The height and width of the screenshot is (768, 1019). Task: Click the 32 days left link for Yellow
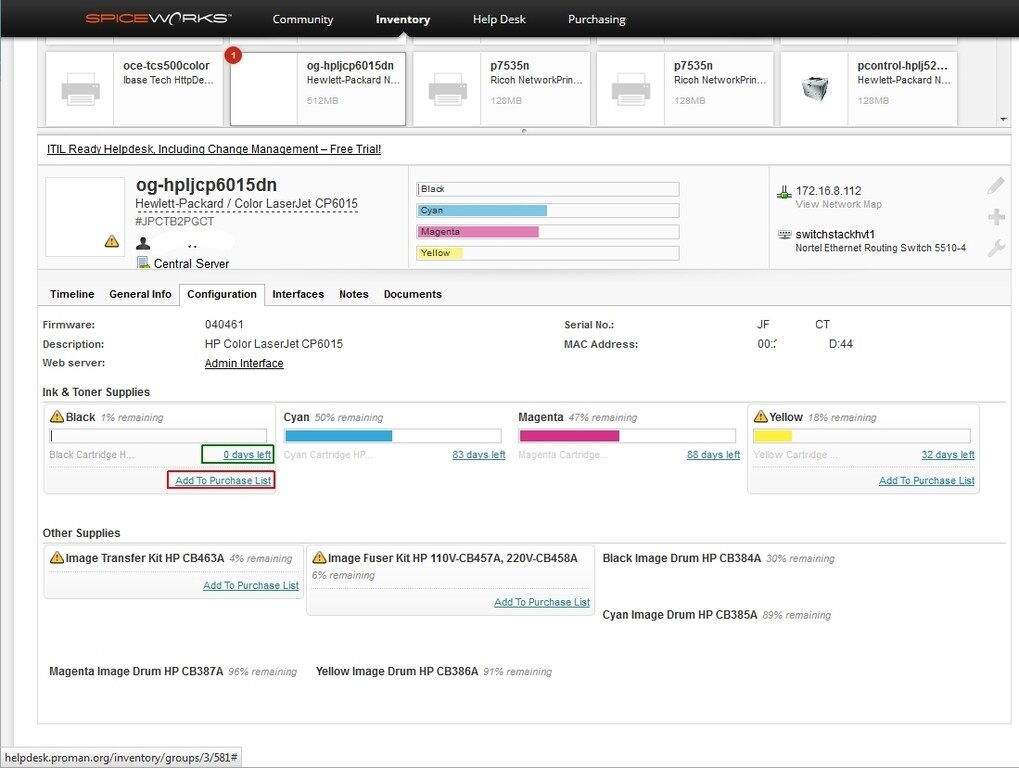(x=947, y=454)
